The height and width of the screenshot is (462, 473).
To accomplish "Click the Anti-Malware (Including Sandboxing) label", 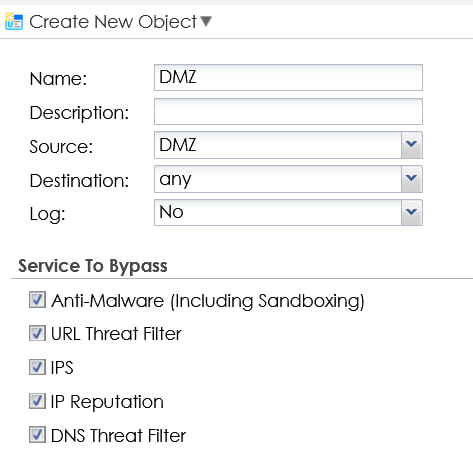I will (x=208, y=301).
